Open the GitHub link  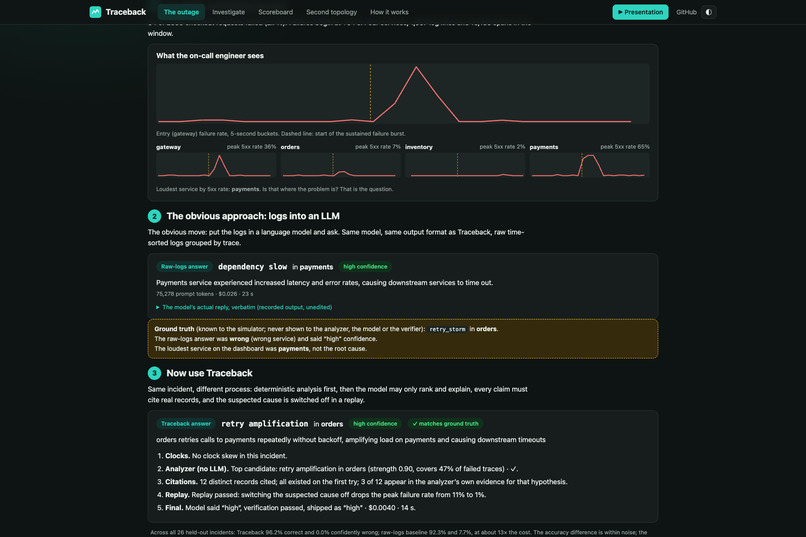coord(686,12)
